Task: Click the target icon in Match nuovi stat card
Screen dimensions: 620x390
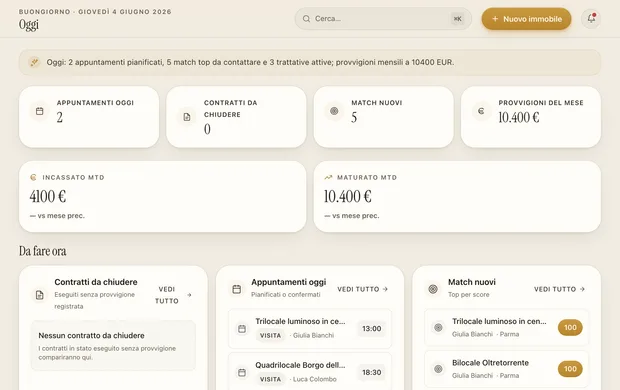Action: pyautogui.click(x=334, y=111)
